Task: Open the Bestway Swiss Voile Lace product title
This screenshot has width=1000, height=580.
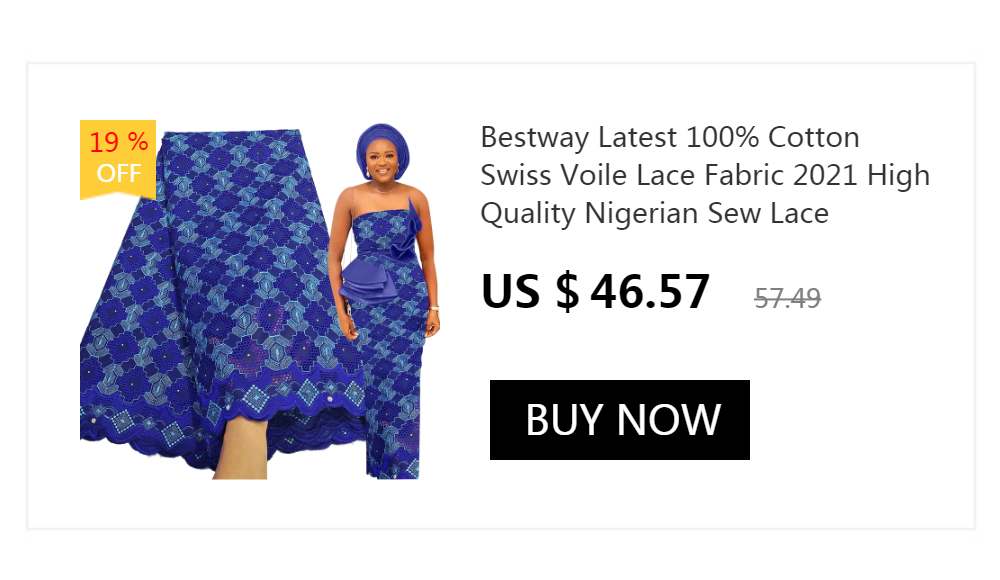Action: coord(705,175)
